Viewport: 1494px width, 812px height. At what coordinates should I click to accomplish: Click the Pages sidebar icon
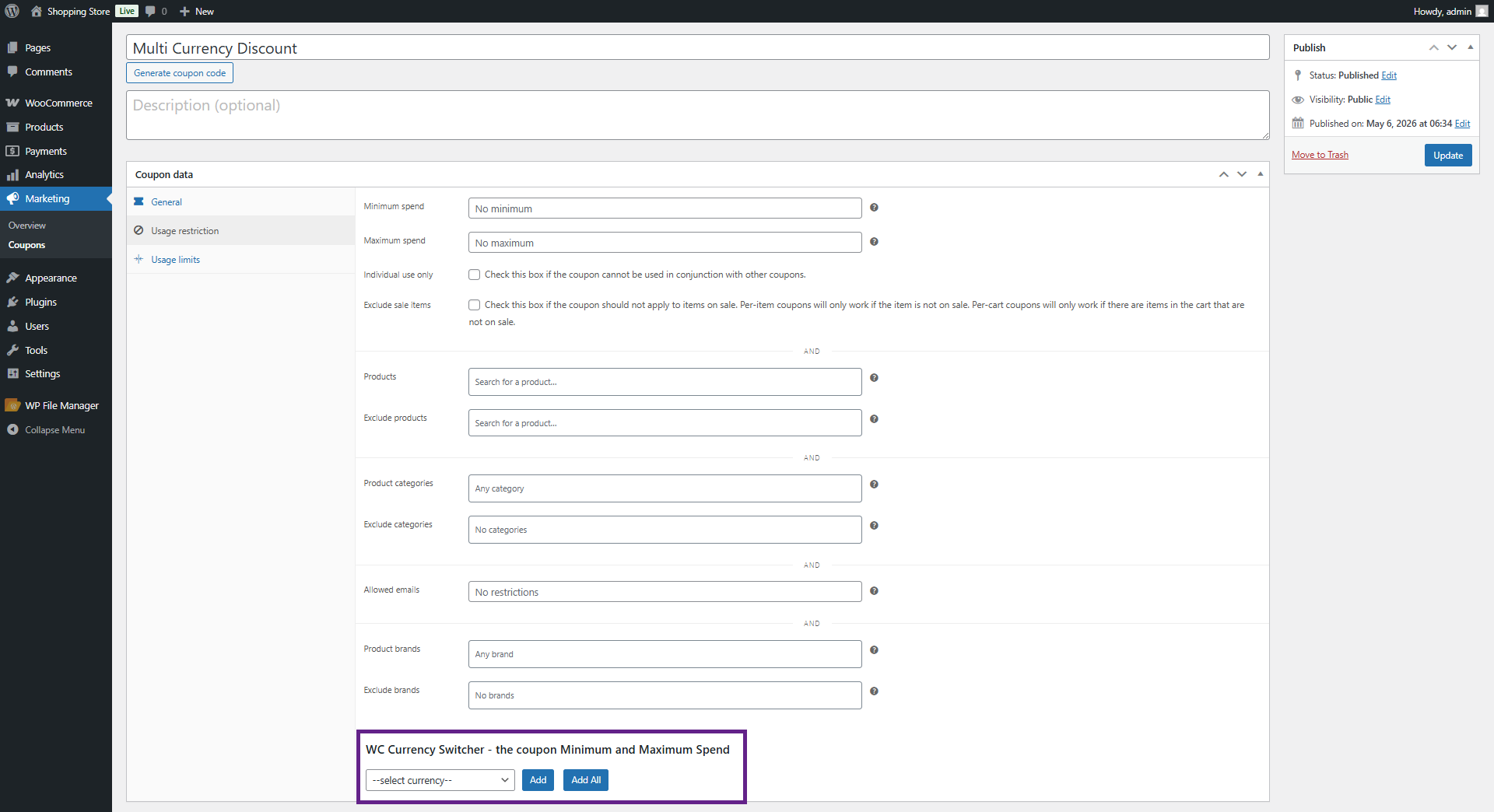pyautogui.click(x=12, y=47)
